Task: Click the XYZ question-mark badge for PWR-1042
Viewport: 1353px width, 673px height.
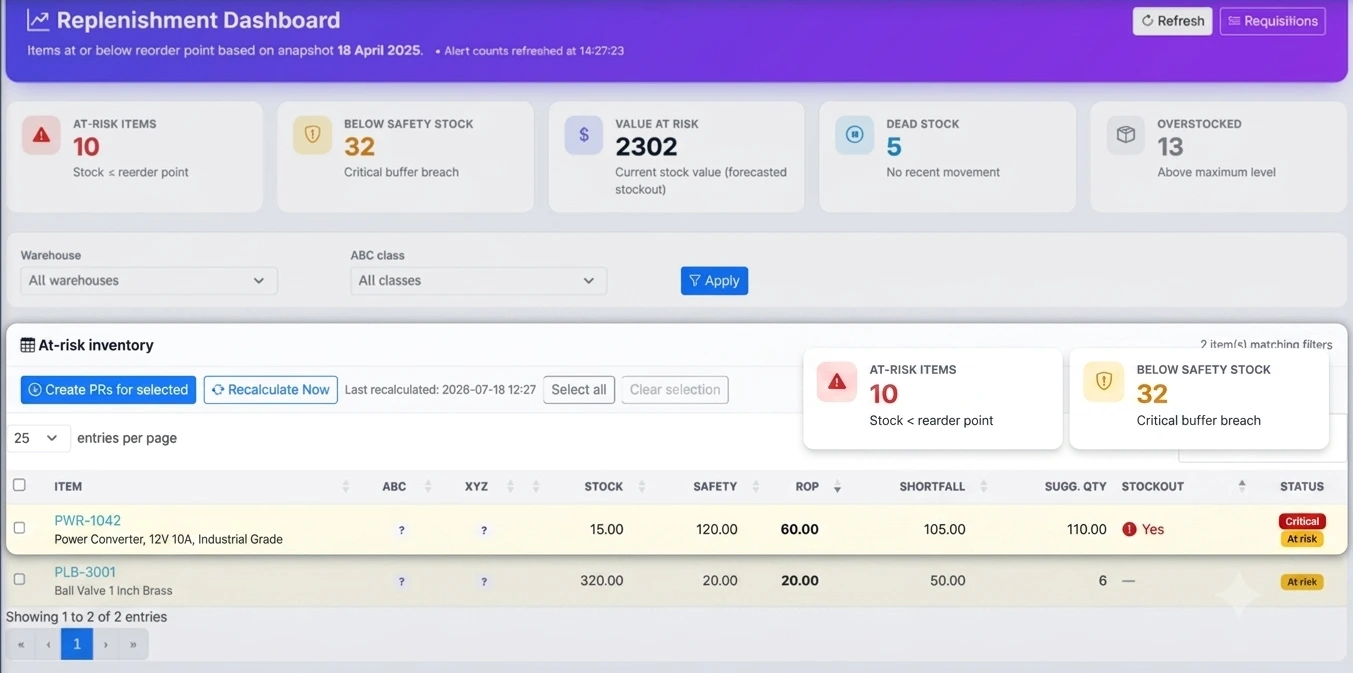Action: [x=484, y=530]
